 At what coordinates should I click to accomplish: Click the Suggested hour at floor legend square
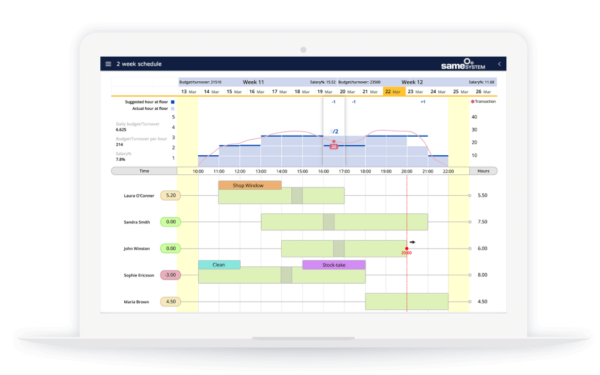point(173,102)
